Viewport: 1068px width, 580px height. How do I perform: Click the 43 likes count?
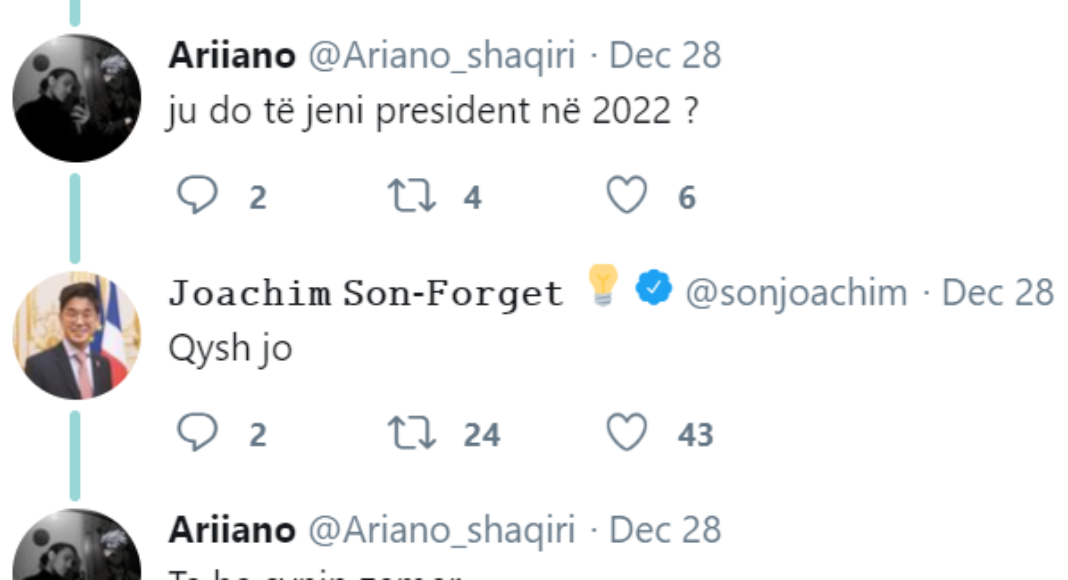695,435
